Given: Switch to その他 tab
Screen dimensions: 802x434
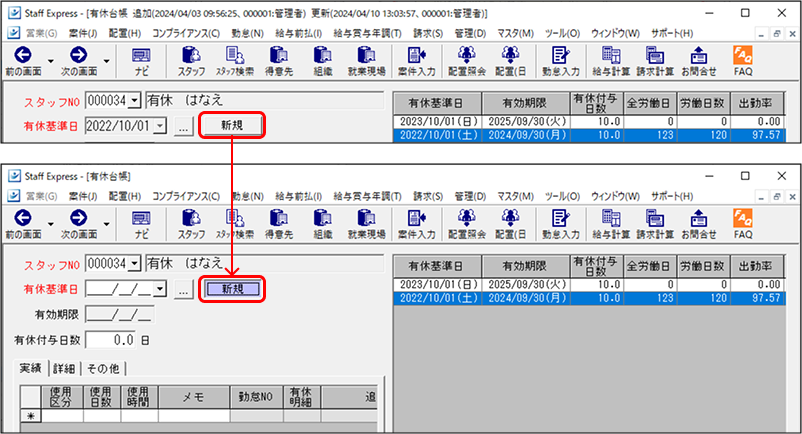Looking at the screenshot, I should 103,369.
